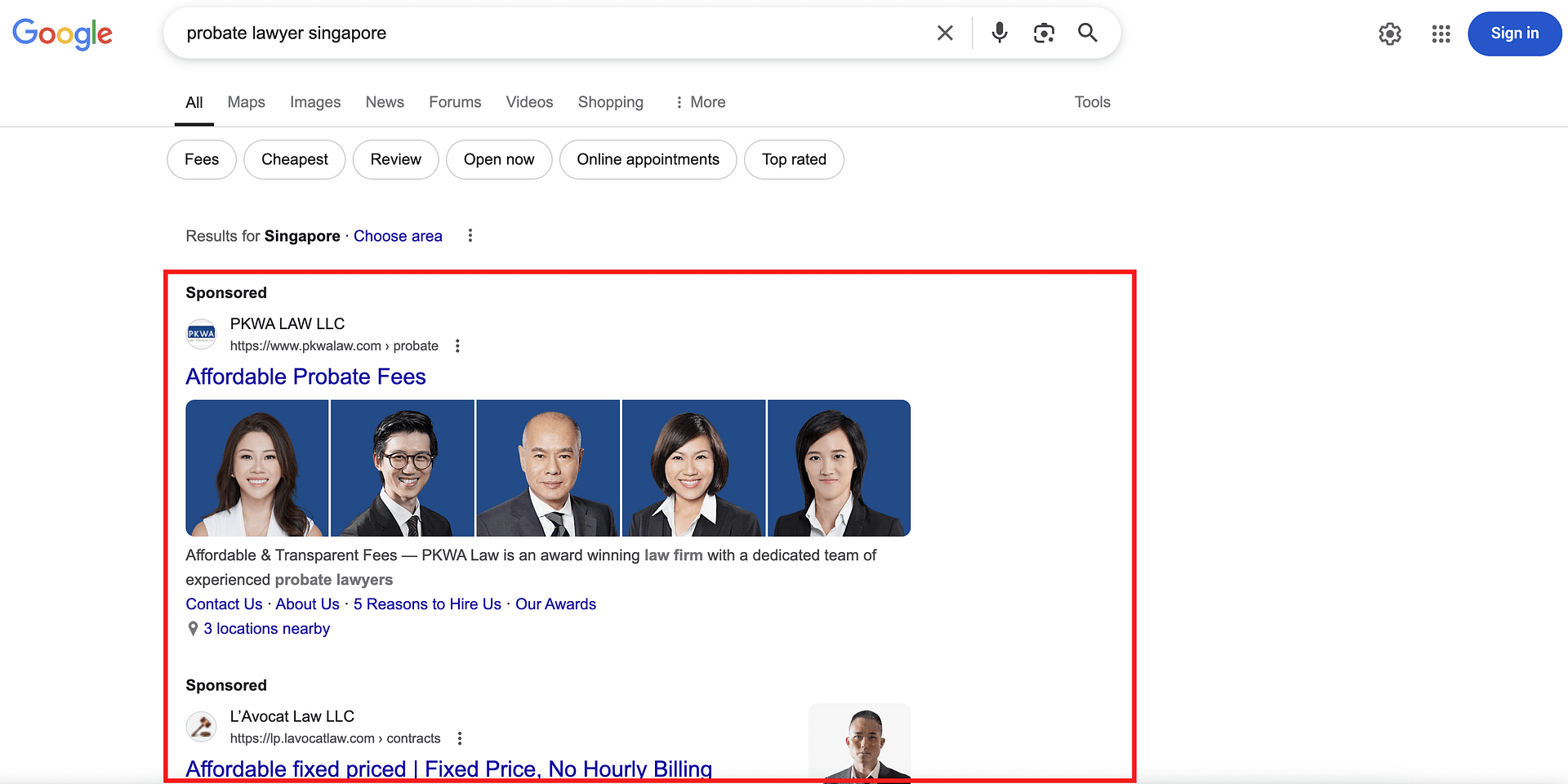Open the Google apps grid

[1441, 33]
